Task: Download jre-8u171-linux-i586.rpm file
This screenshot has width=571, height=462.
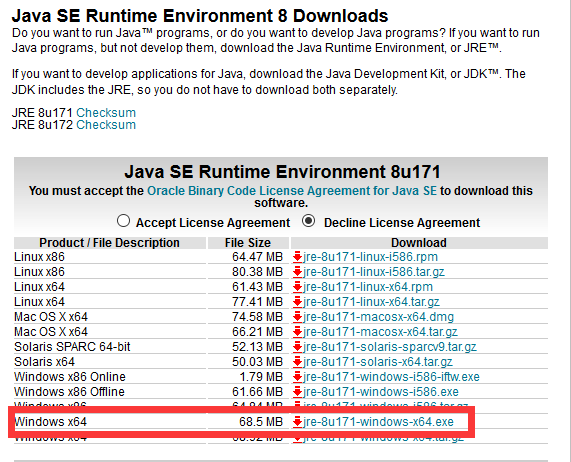Action: 370,257
